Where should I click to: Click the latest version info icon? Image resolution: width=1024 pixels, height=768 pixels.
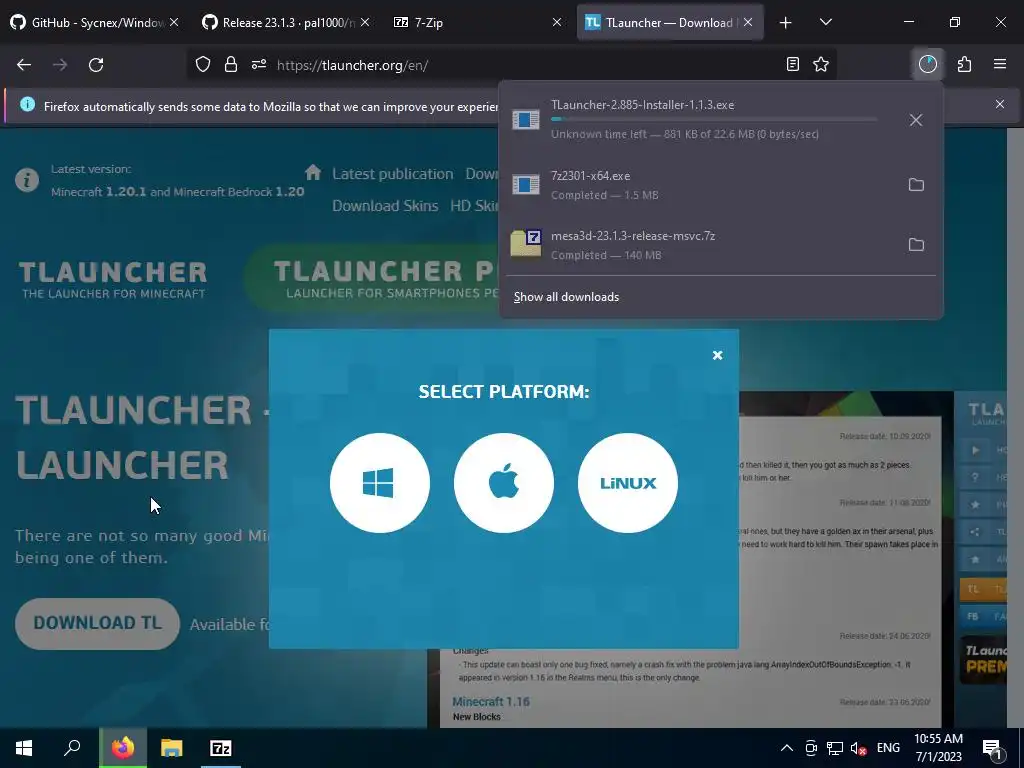[x=27, y=180]
